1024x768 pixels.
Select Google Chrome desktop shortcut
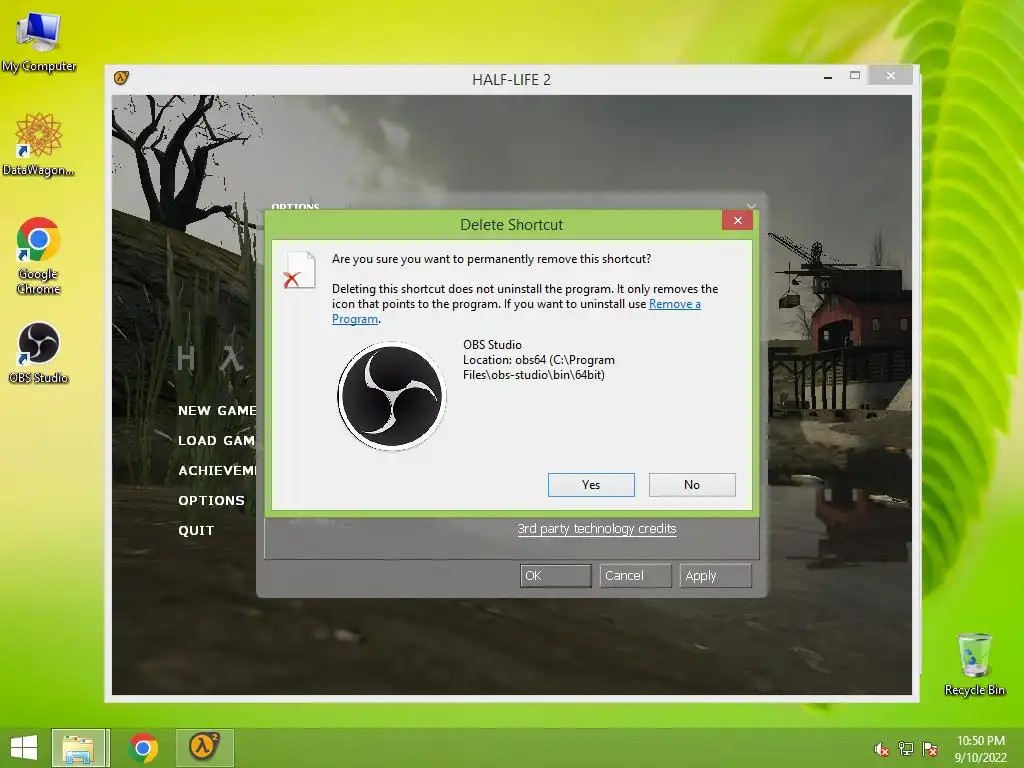(39, 256)
